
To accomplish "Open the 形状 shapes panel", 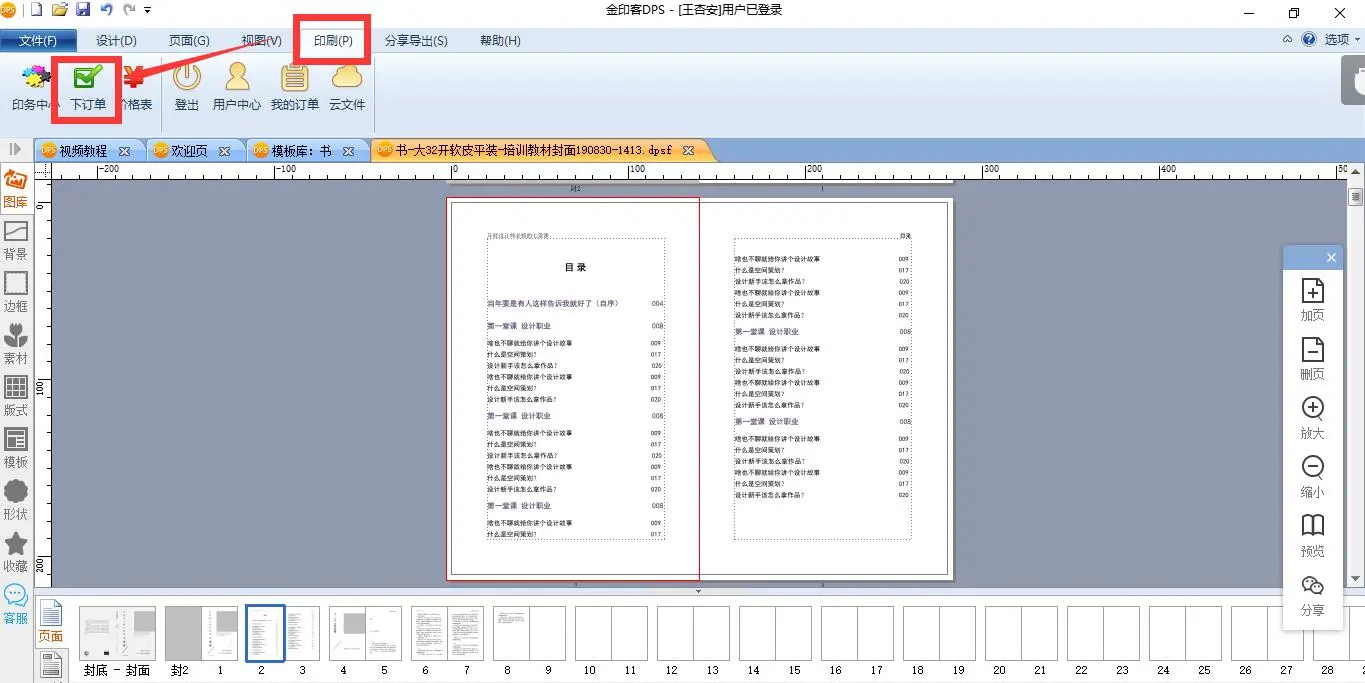I will [x=15, y=501].
